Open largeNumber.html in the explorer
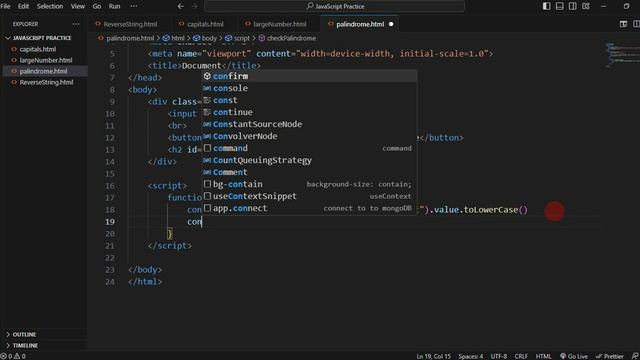Screen dimensions: 640x360 (x=46, y=60)
